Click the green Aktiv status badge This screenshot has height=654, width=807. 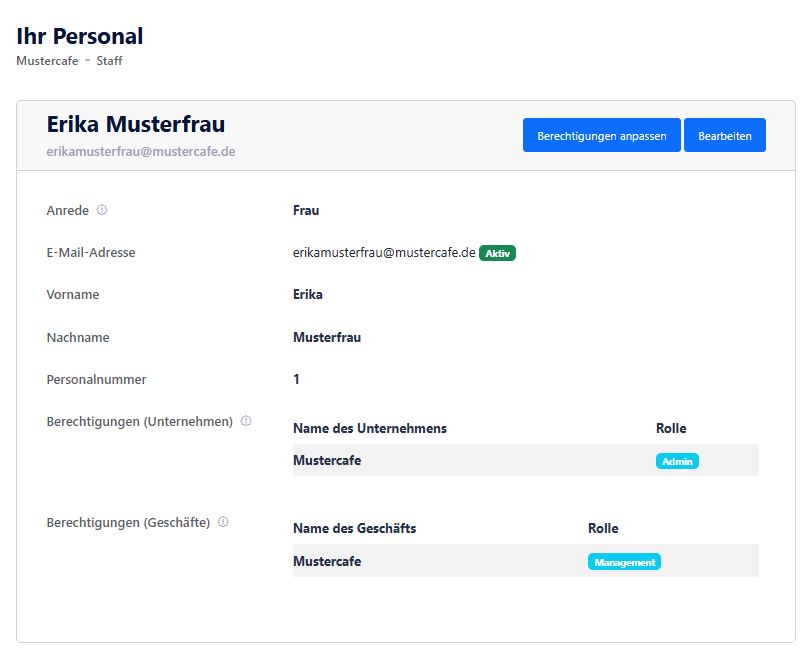[x=497, y=254]
